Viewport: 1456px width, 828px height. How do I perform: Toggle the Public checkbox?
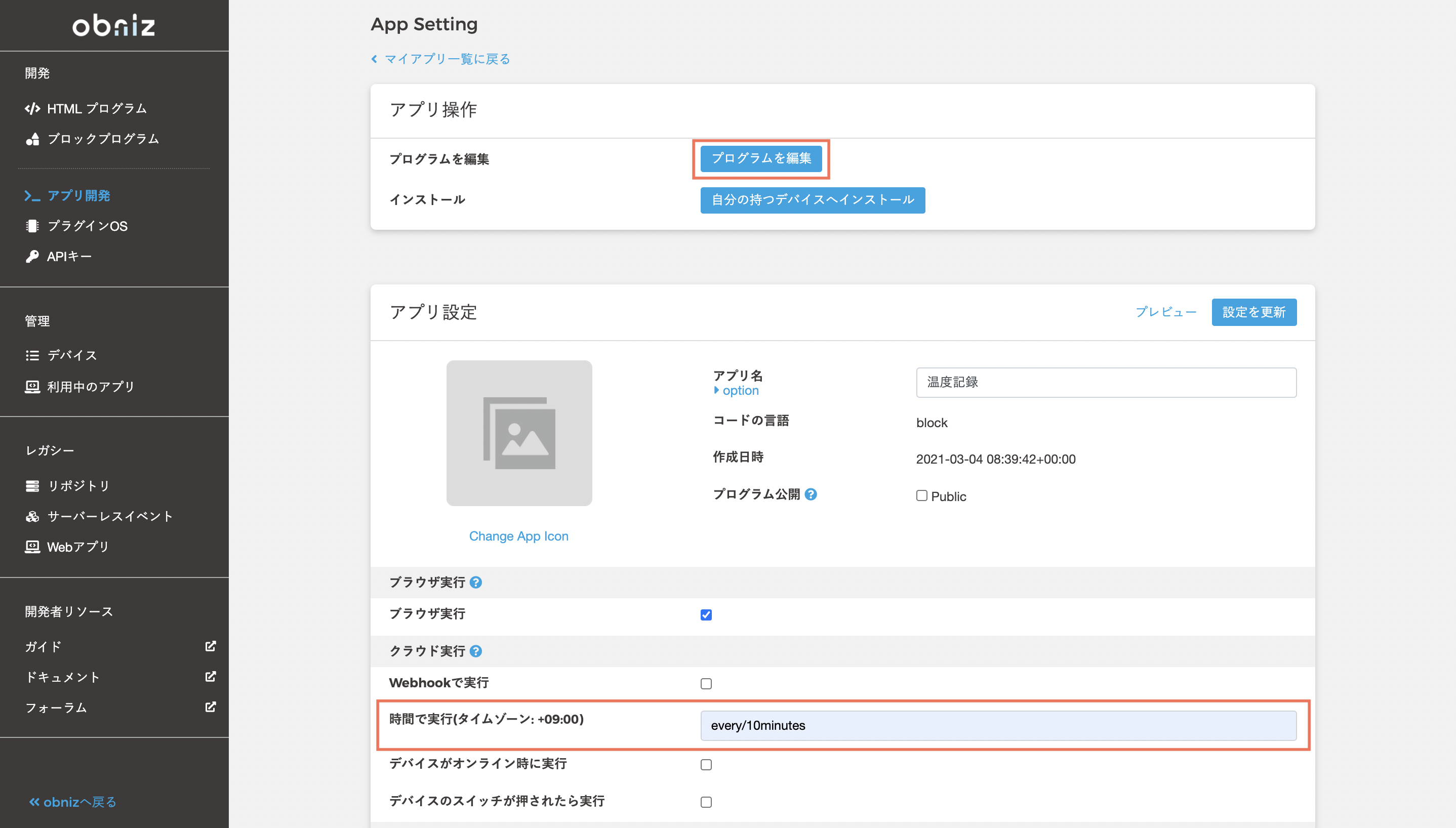point(921,496)
